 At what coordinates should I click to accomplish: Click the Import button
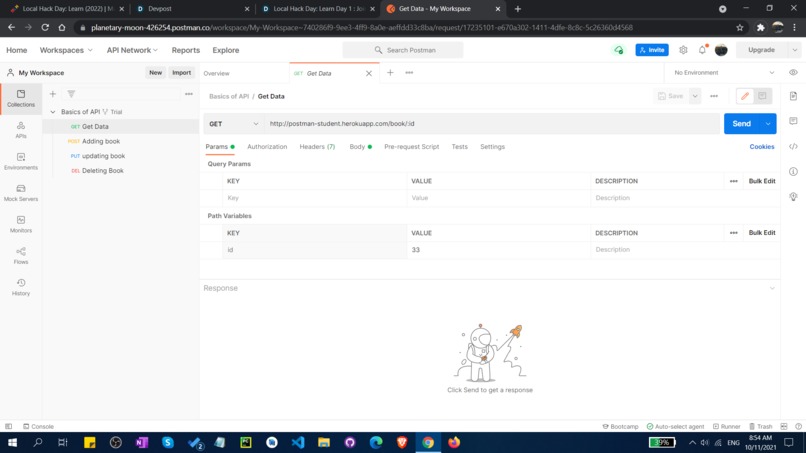pyautogui.click(x=181, y=73)
